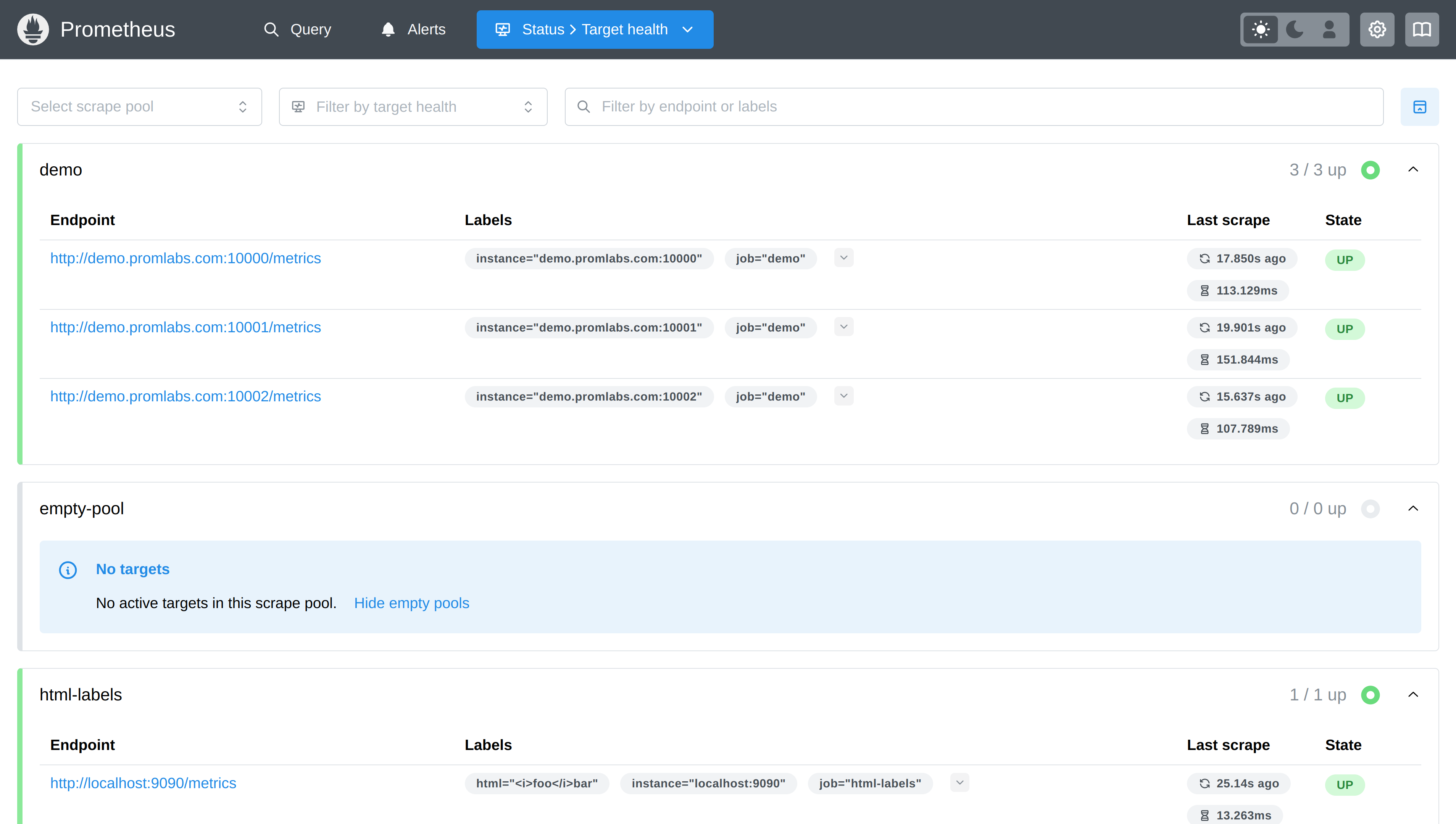The width and height of the screenshot is (1456, 824).
Task: Toggle compact view layout icon
Action: pyautogui.click(x=1420, y=107)
